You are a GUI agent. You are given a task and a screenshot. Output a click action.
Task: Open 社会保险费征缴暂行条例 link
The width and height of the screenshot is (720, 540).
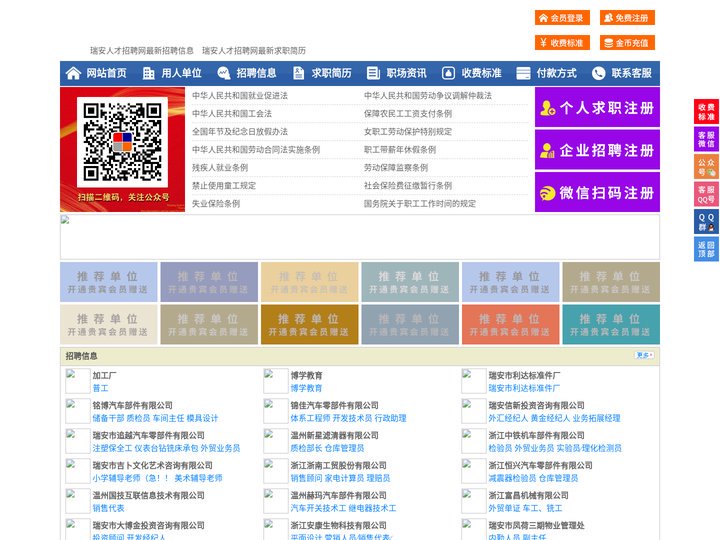tap(408, 186)
